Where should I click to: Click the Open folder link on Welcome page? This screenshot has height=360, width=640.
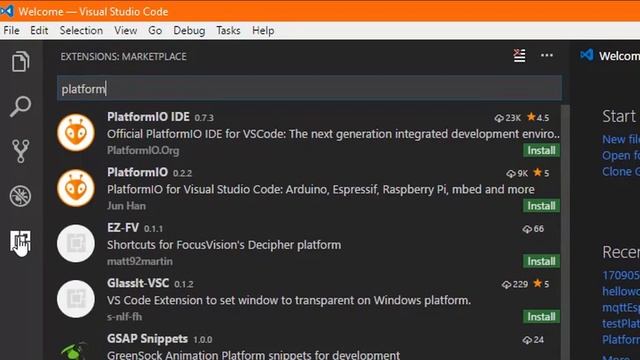(621, 156)
